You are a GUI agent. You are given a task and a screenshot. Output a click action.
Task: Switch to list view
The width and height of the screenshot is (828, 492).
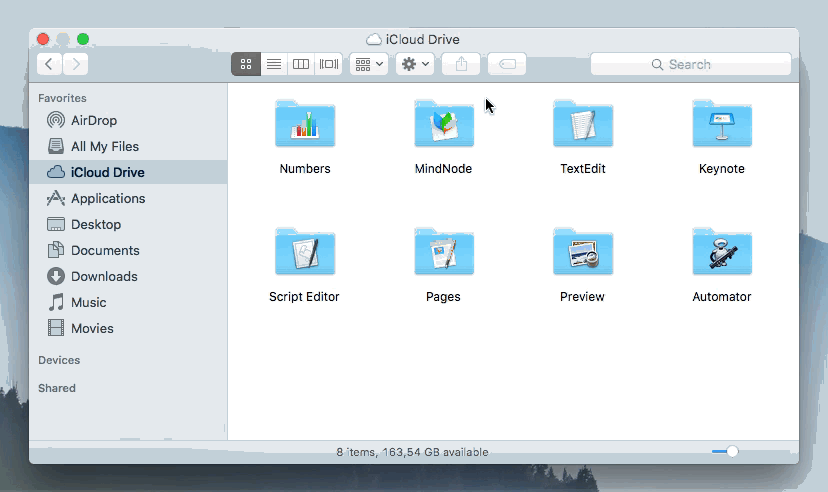coord(274,64)
